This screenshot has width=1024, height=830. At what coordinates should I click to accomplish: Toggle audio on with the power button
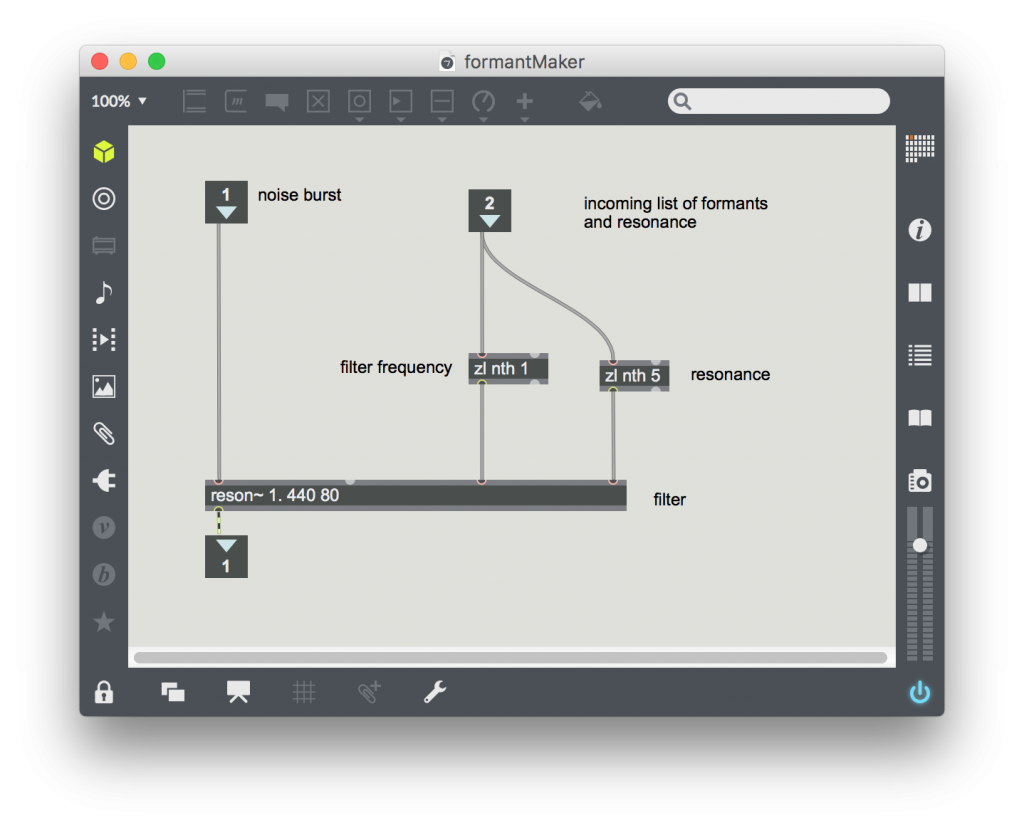coord(919,693)
